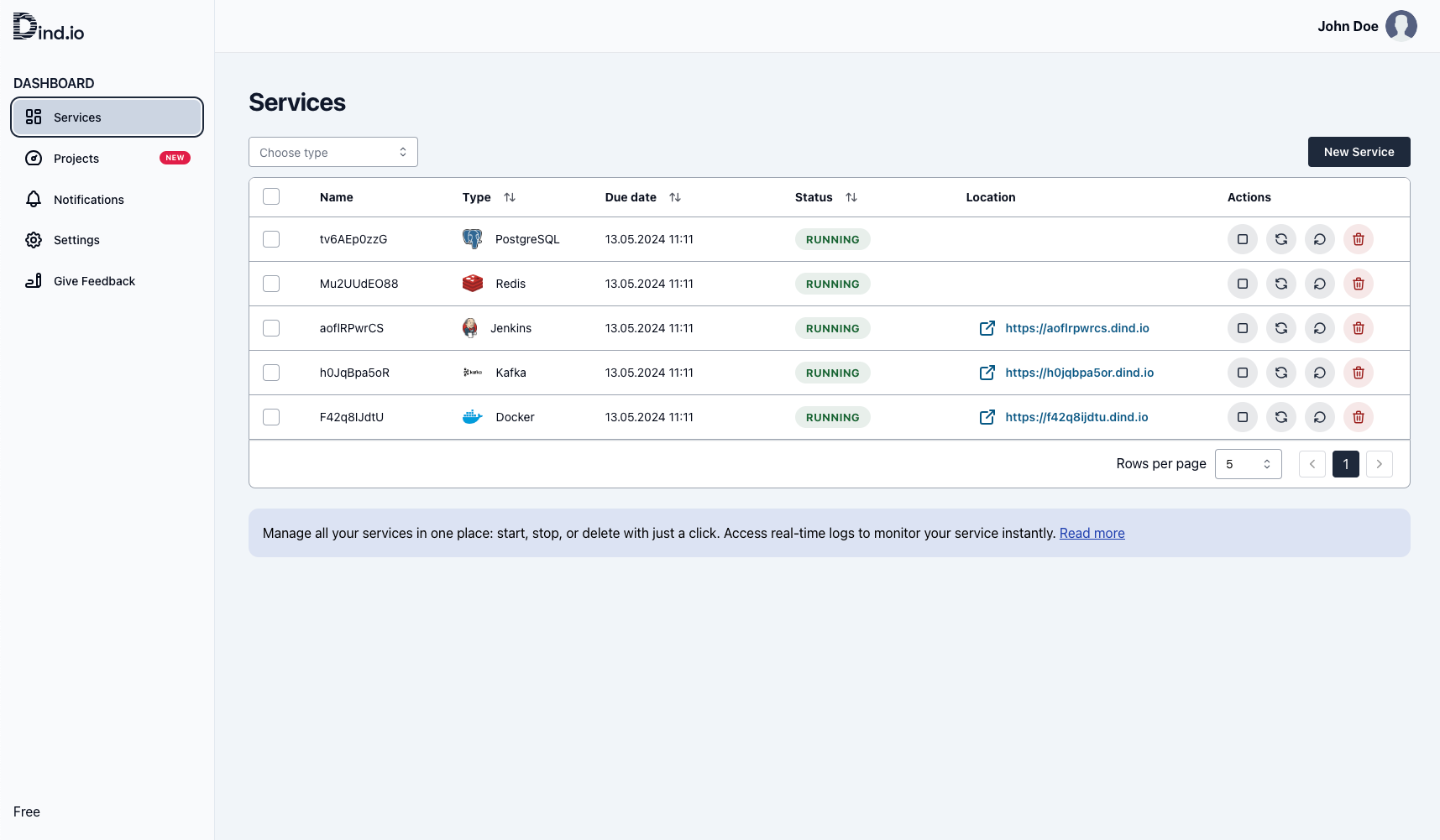1440x840 pixels.
Task: Select checkbox for aoflRPwrCS Jenkins row
Action: point(271,328)
